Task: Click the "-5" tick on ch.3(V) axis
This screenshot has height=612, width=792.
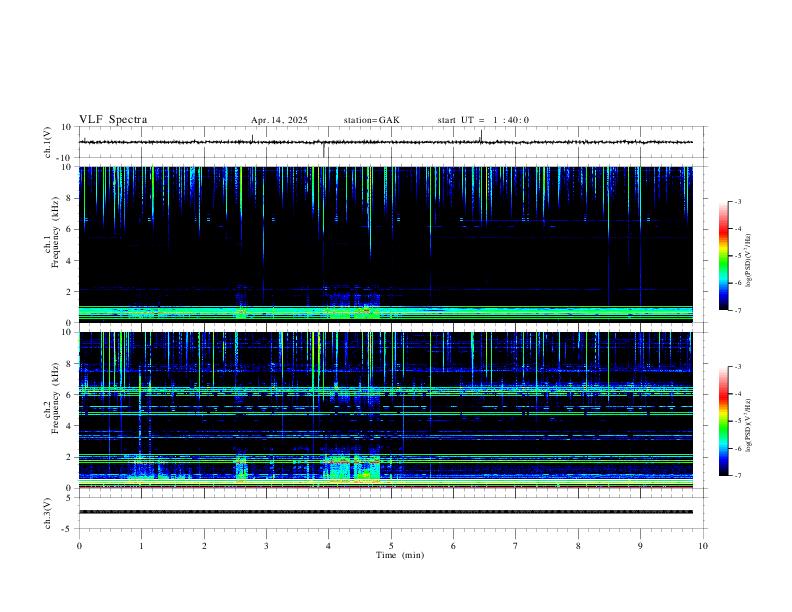Action: (68, 529)
